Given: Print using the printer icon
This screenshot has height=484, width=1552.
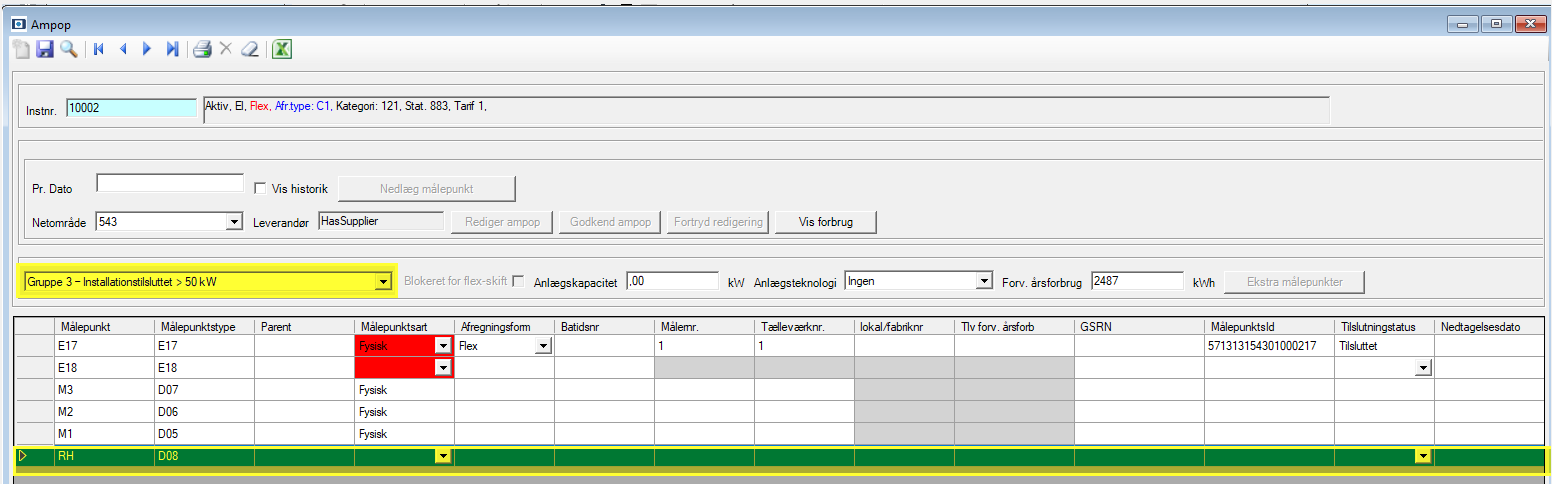Looking at the screenshot, I should (x=202, y=49).
